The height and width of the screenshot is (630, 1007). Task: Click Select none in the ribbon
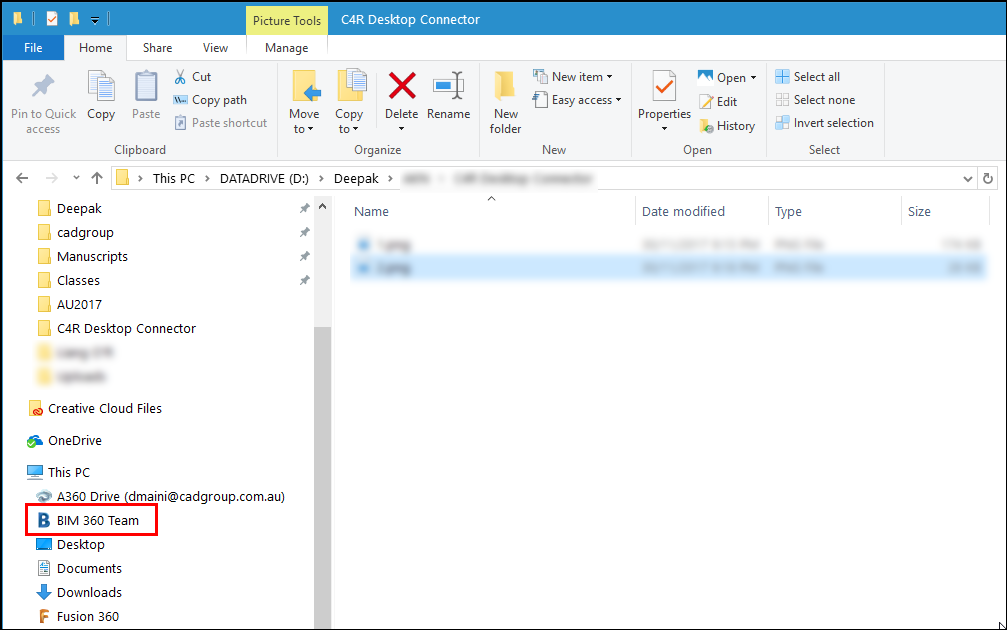pyautogui.click(x=815, y=100)
